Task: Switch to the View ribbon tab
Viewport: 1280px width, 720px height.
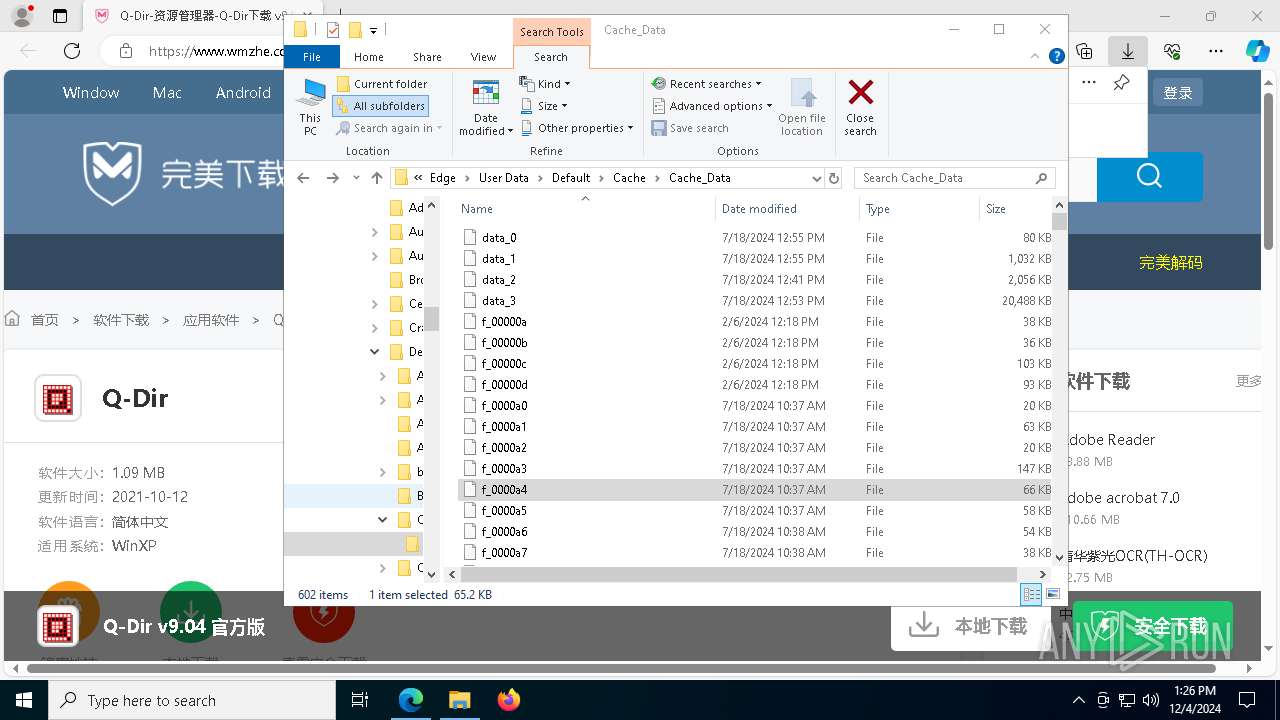Action: 483,57
